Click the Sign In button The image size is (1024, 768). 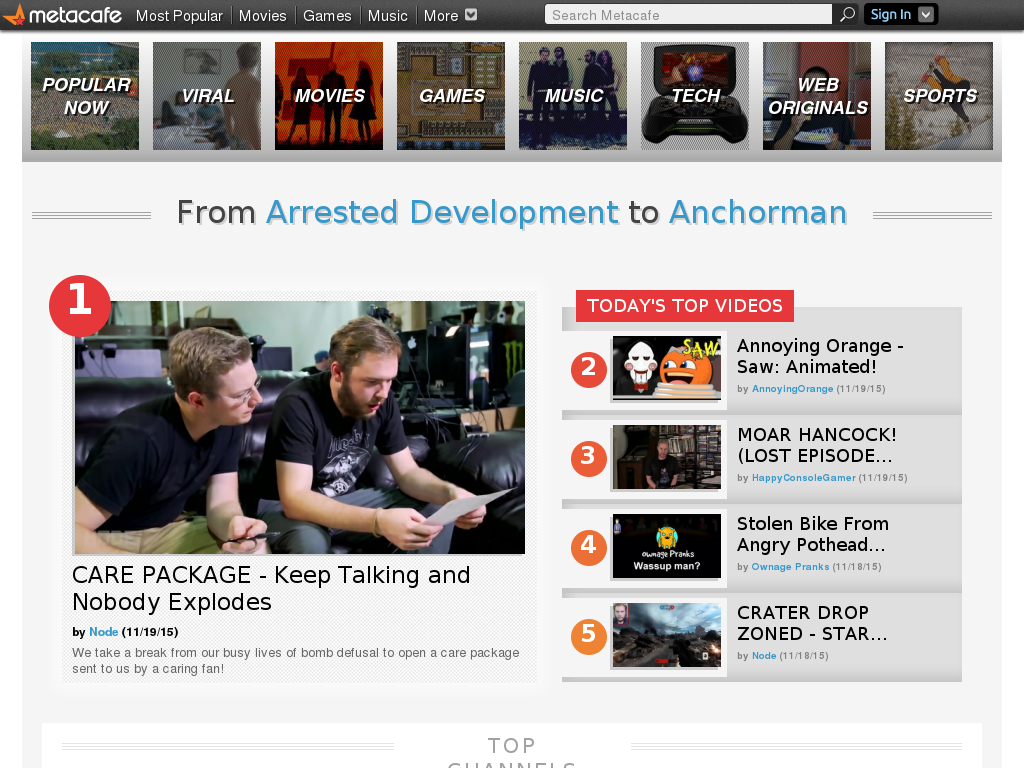890,14
